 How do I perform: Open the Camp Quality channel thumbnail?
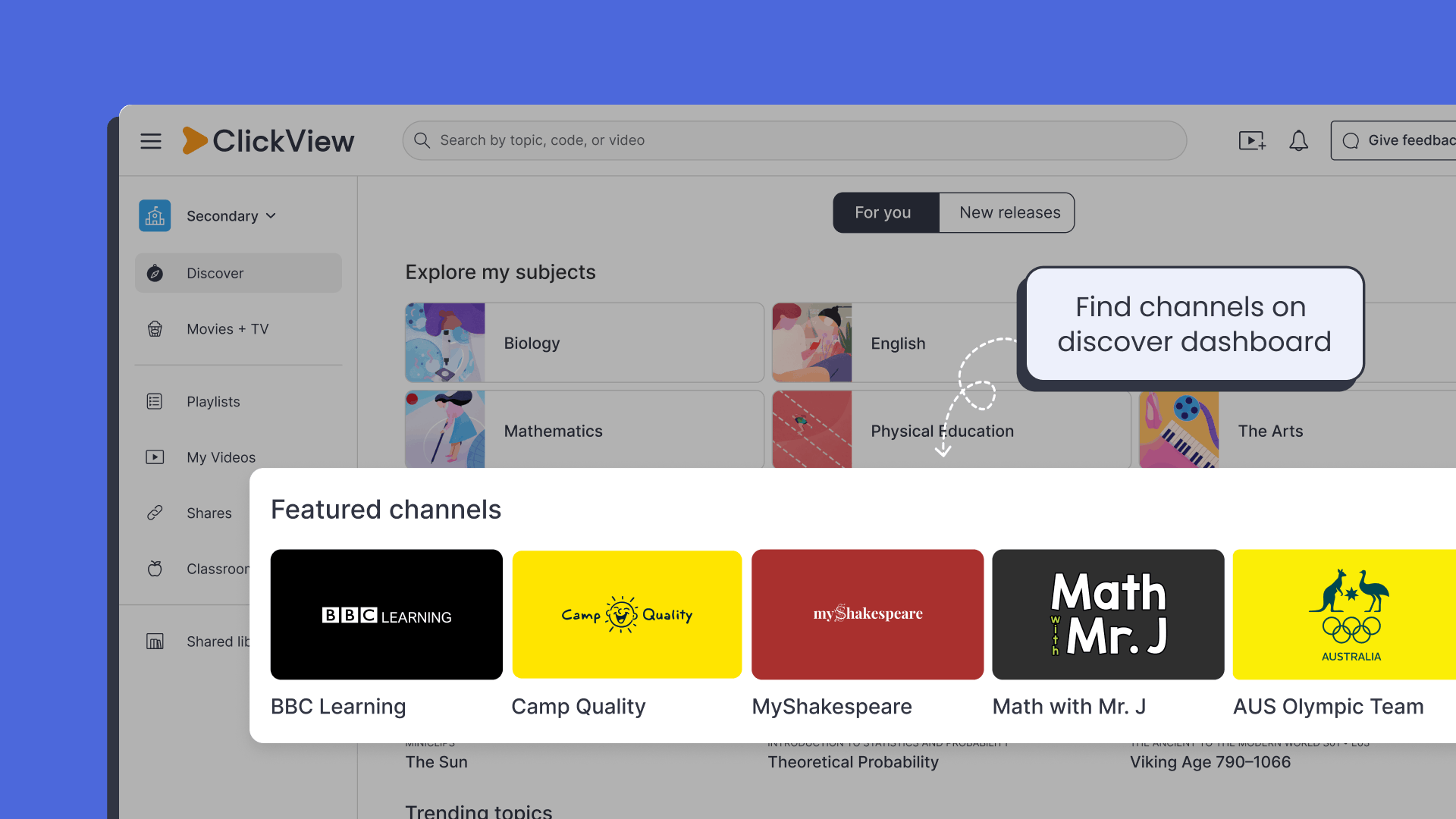[627, 614]
